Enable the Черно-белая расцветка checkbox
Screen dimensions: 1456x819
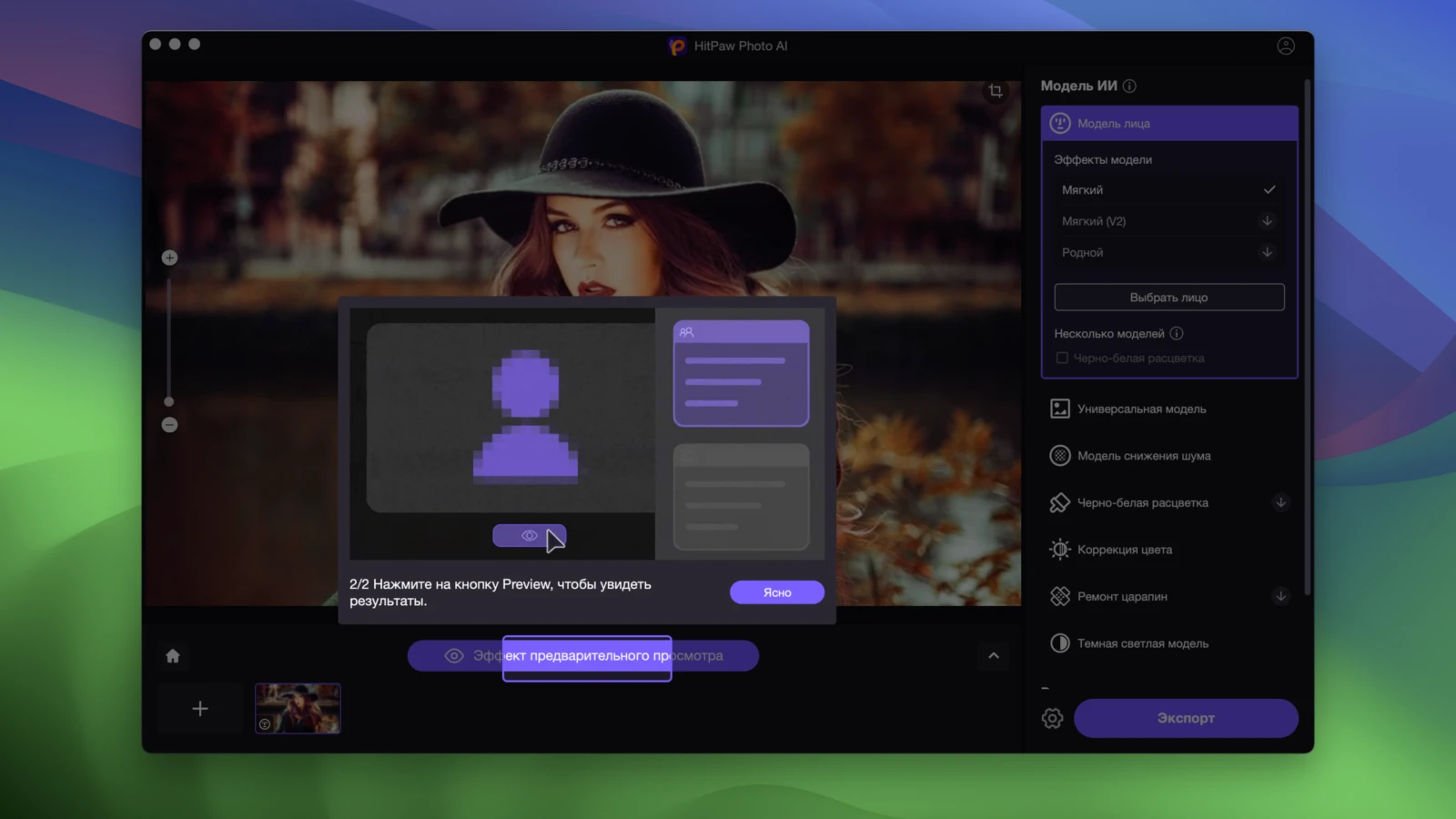point(1062,359)
